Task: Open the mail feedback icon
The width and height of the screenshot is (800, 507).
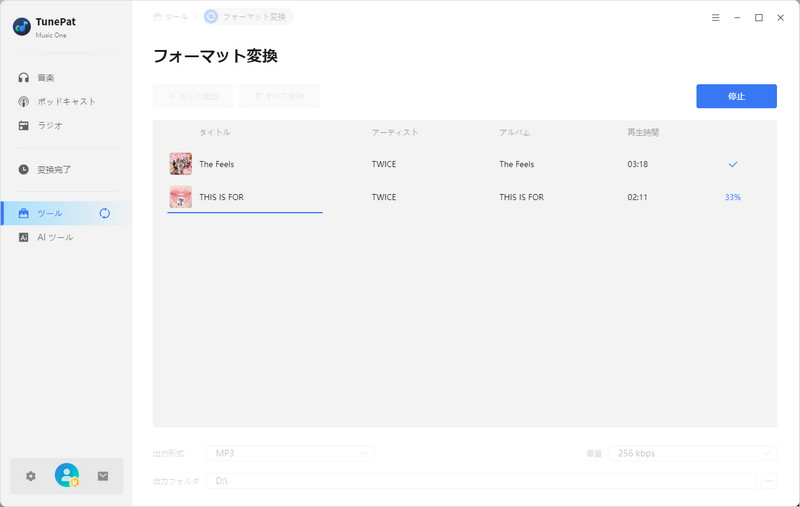Action: 103,476
